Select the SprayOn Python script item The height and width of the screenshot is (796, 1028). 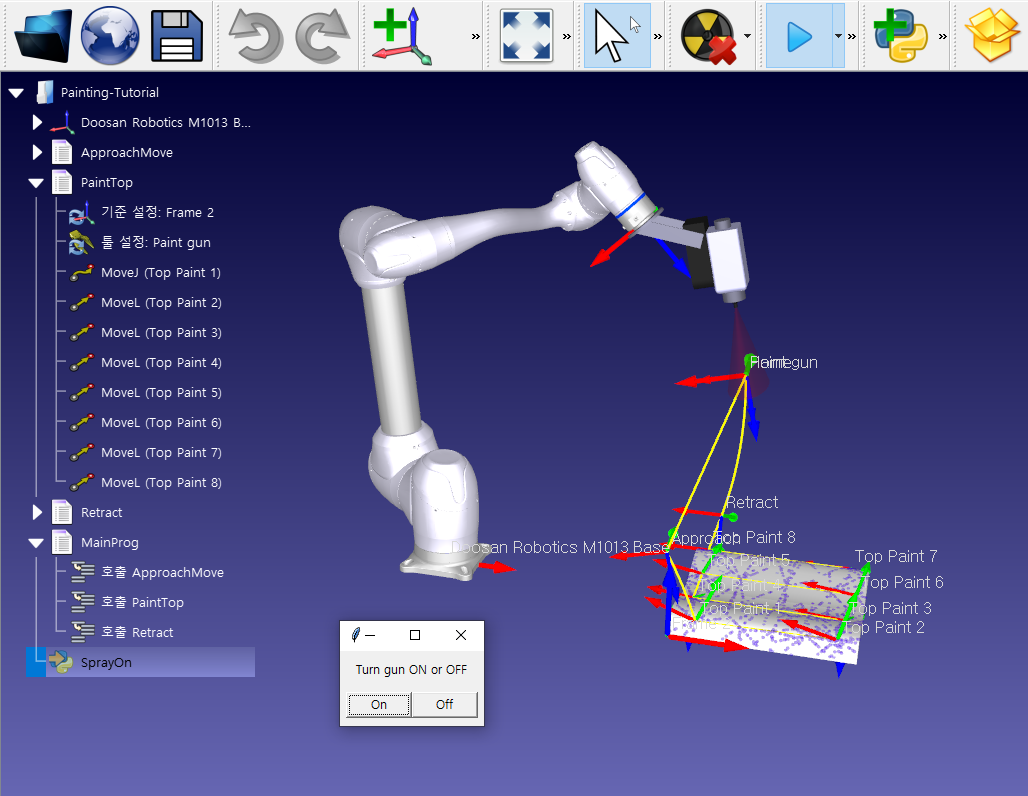point(106,663)
